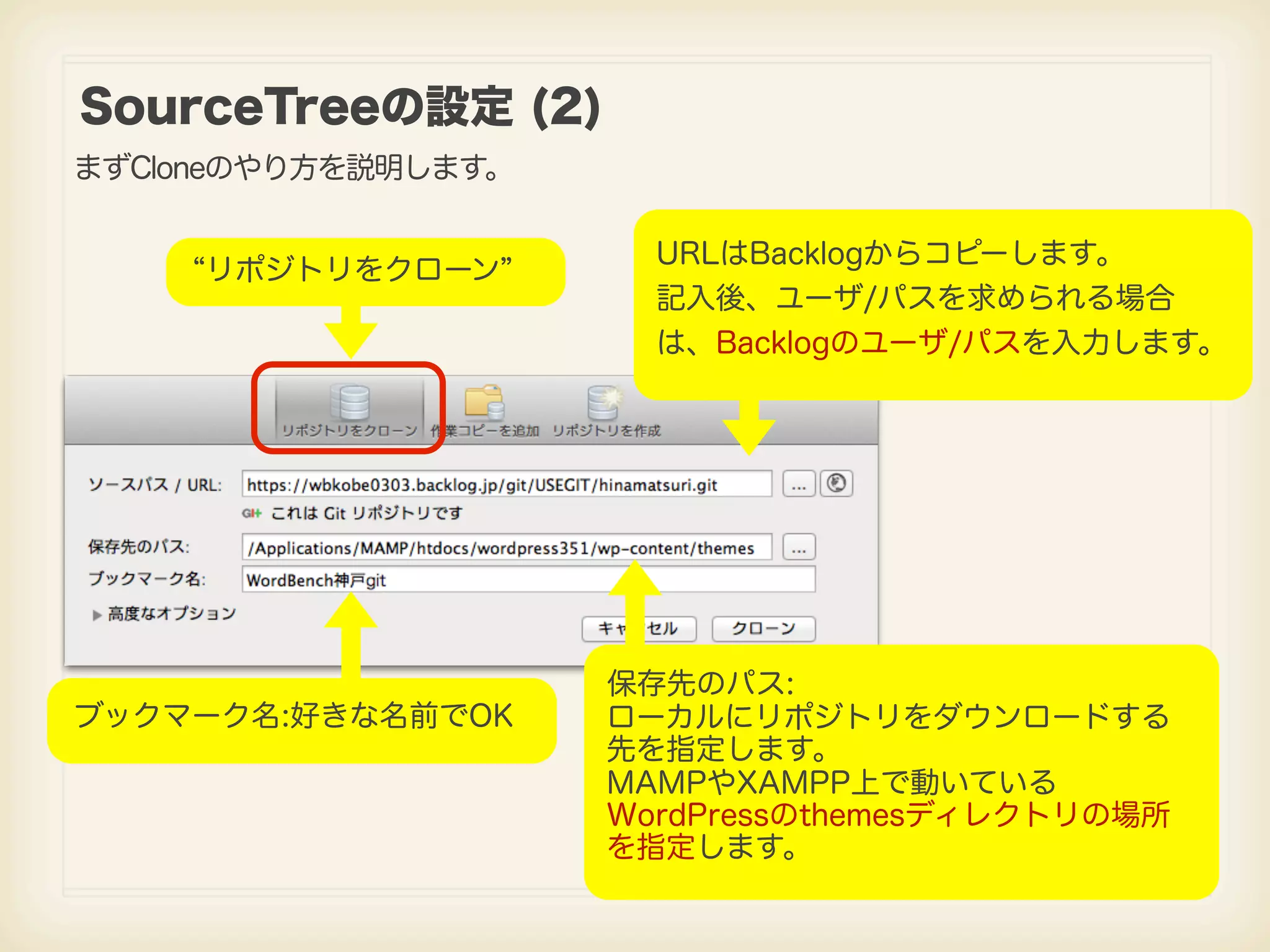Viewport: 1270px width, 952px height.
Task: Click the これは Git リポジトリです text
Action: click(366, 513)
